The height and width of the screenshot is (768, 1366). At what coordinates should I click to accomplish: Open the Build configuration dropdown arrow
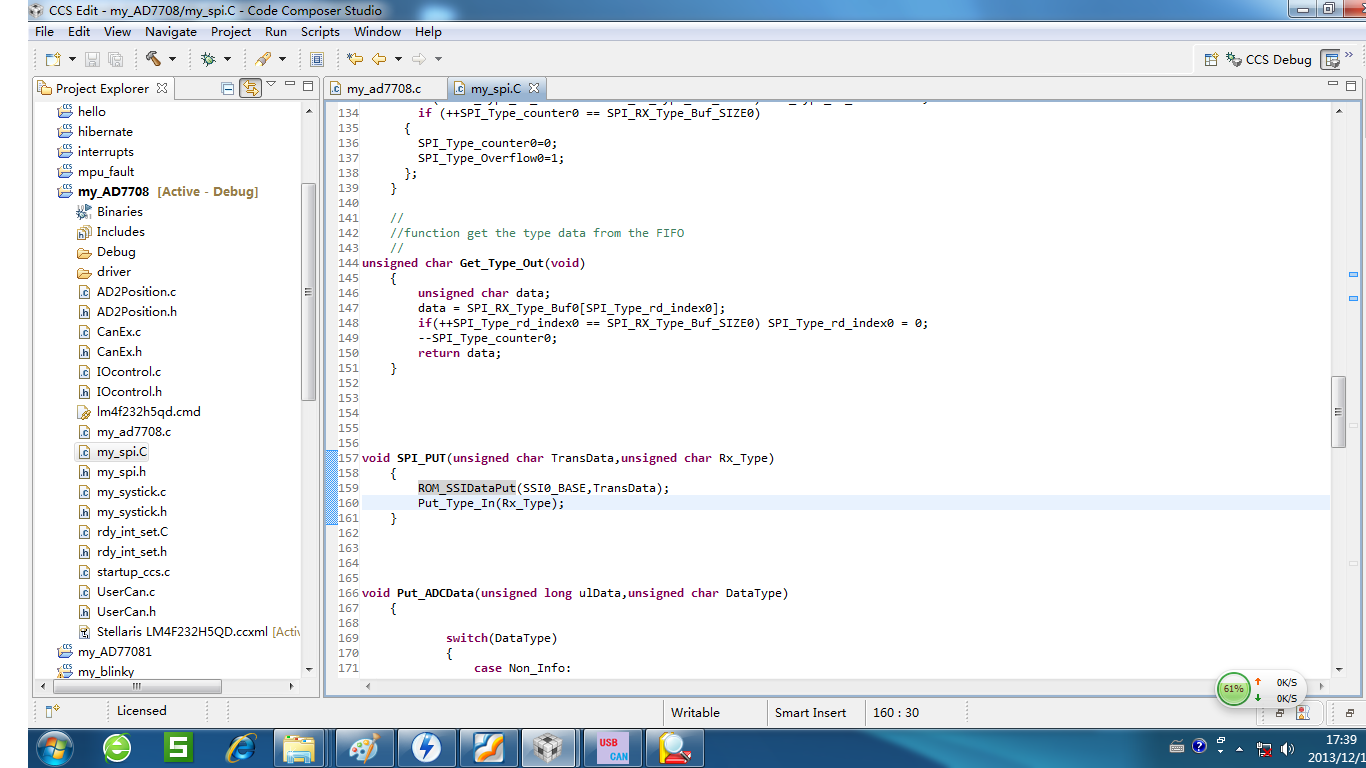coord(172,60)
